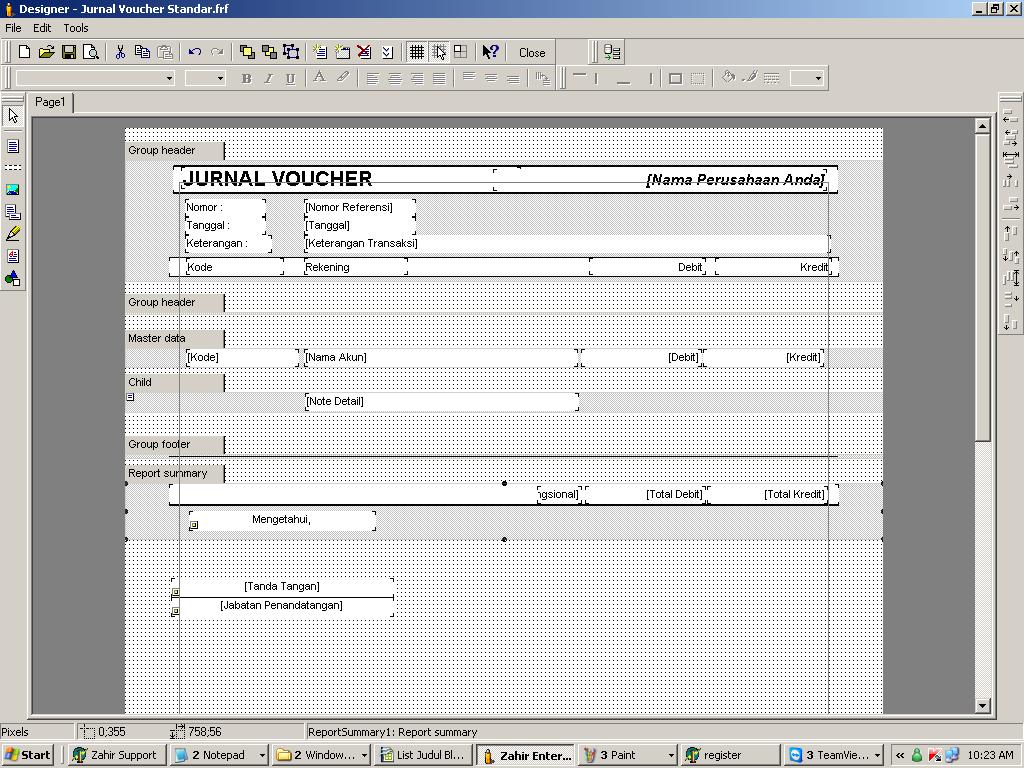
Task: Click the Undo arrow icon
Action: (195, 52)
